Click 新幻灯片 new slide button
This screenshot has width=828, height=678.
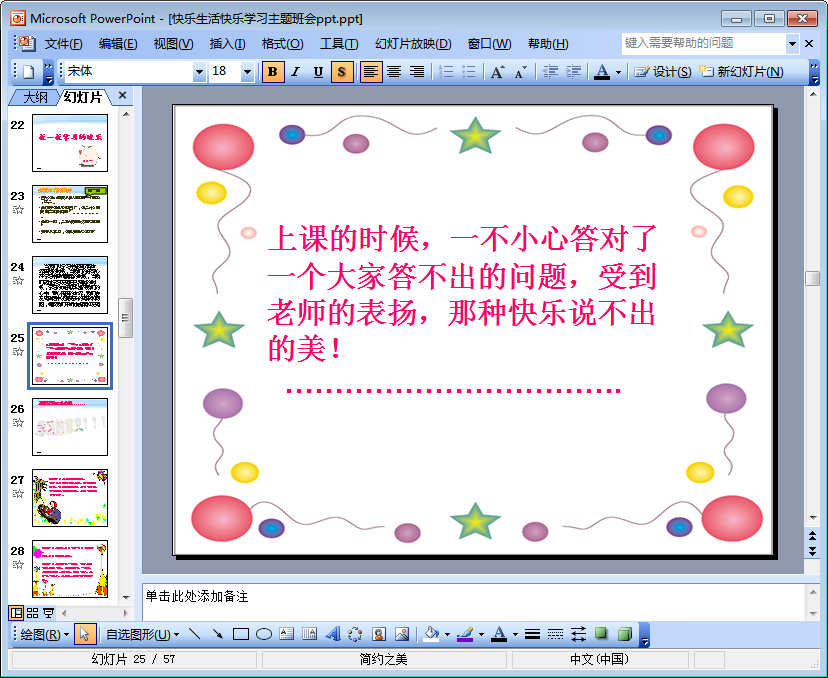point(741,71)
